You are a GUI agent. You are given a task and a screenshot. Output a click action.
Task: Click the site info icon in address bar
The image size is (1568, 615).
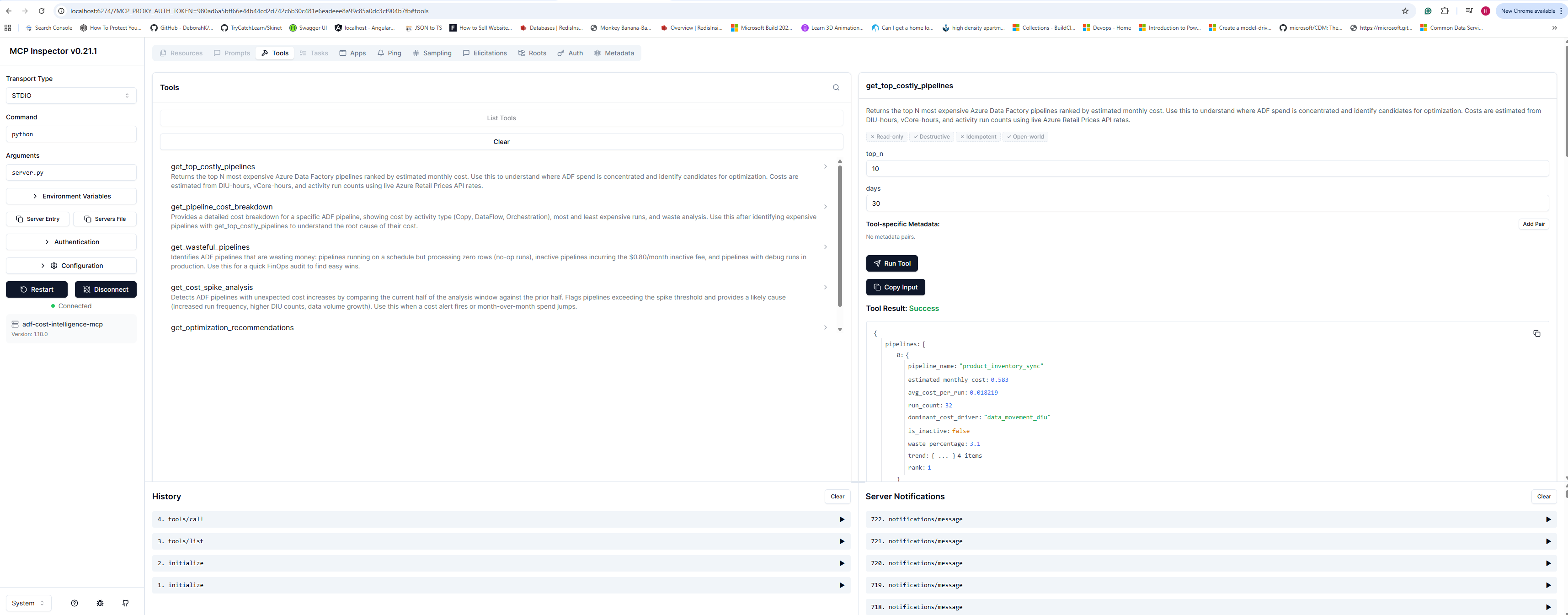pos(61,11)
